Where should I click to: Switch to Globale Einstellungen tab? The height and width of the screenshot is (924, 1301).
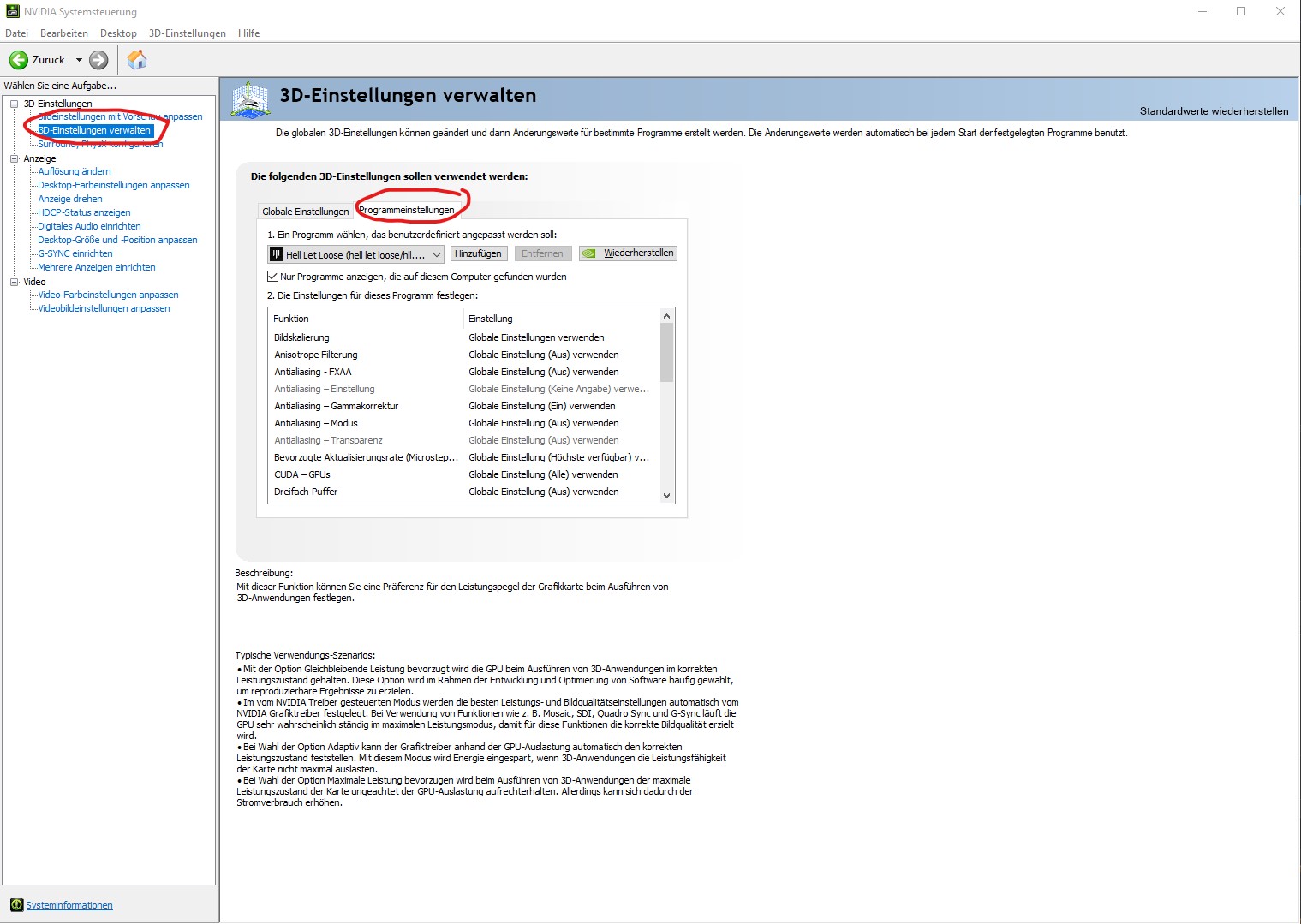pos(306,212)
